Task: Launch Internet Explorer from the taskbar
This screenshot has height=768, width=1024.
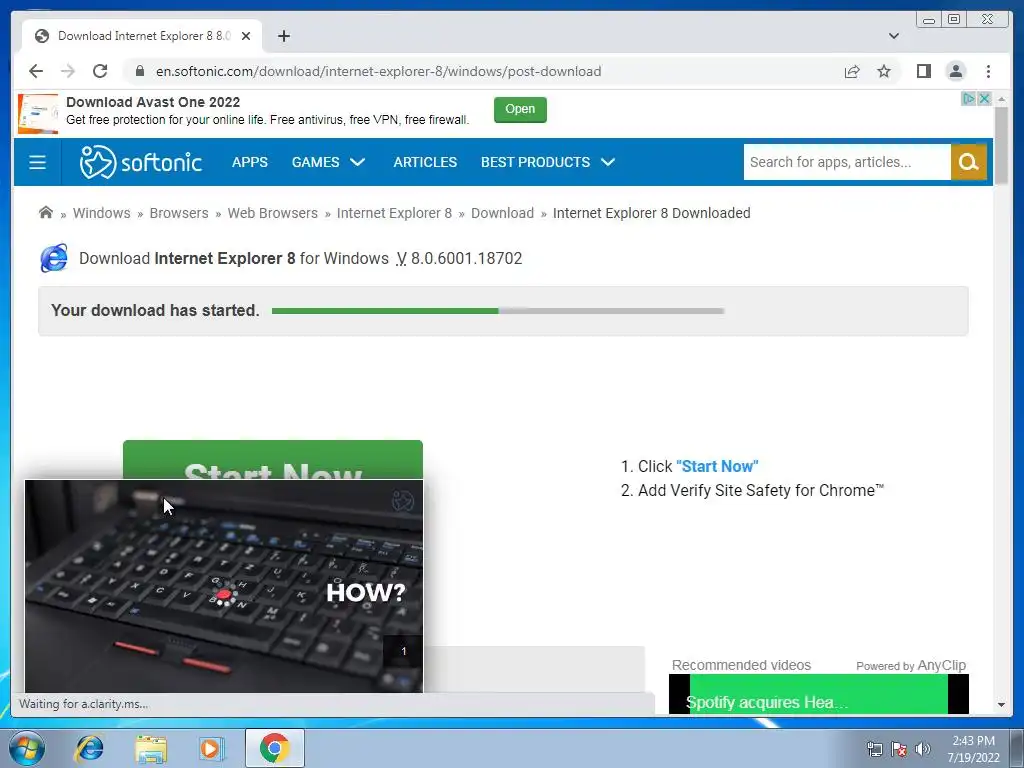Action: point(89,748)
